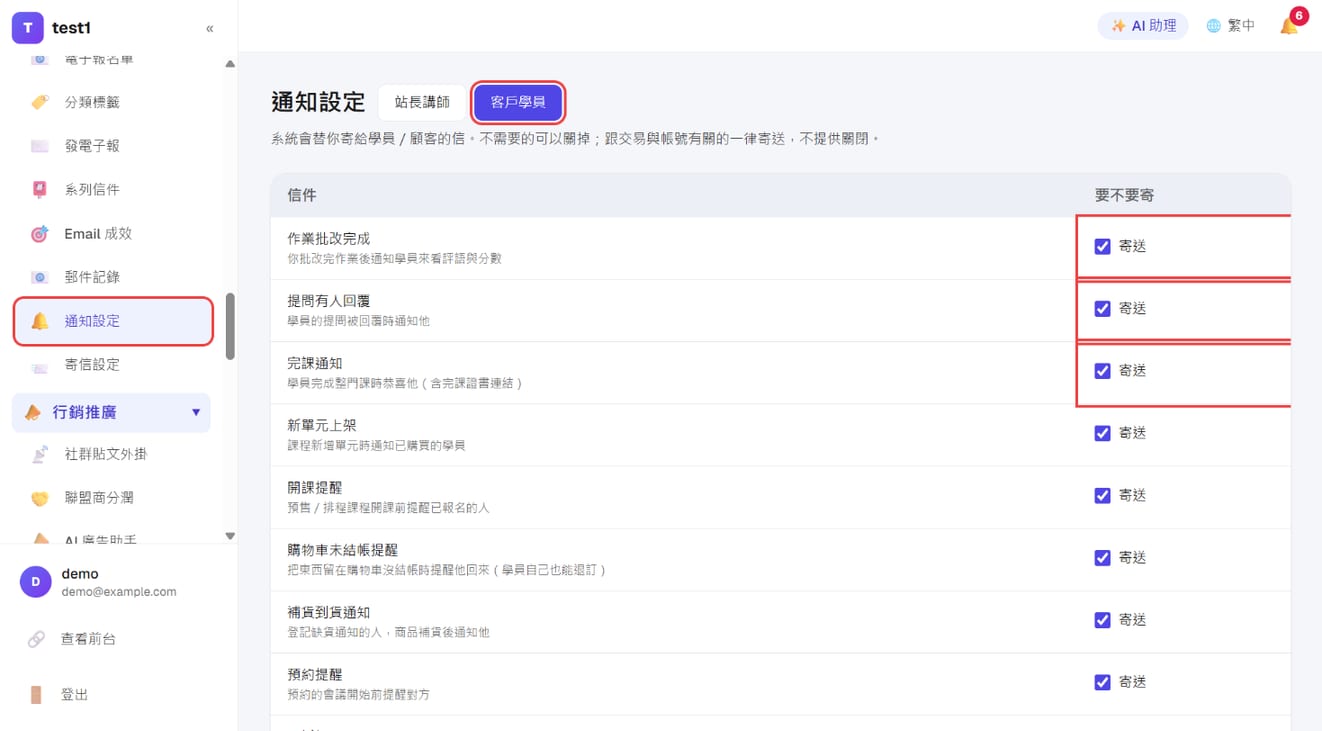Open the AI 助理 button
1322x731 pixels.
coord(1143,26)
